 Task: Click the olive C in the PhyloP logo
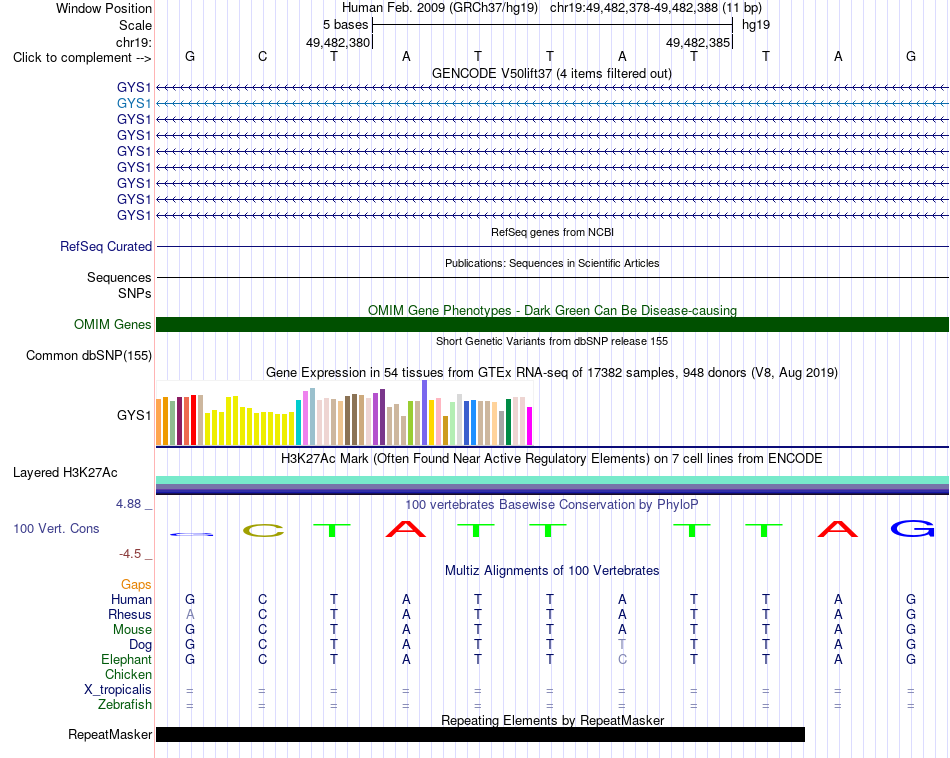[x=263, y=531]
